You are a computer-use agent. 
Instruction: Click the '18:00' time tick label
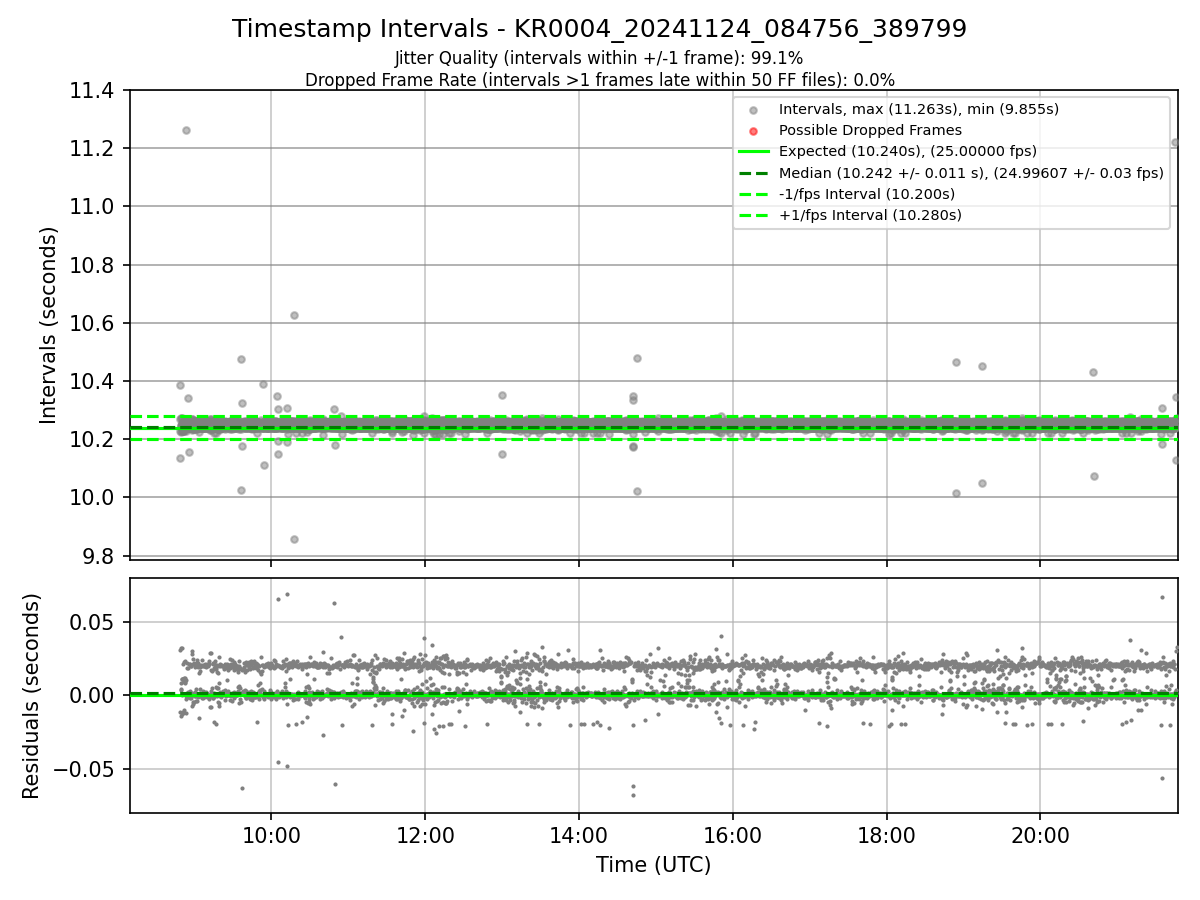tap(886, 836)
